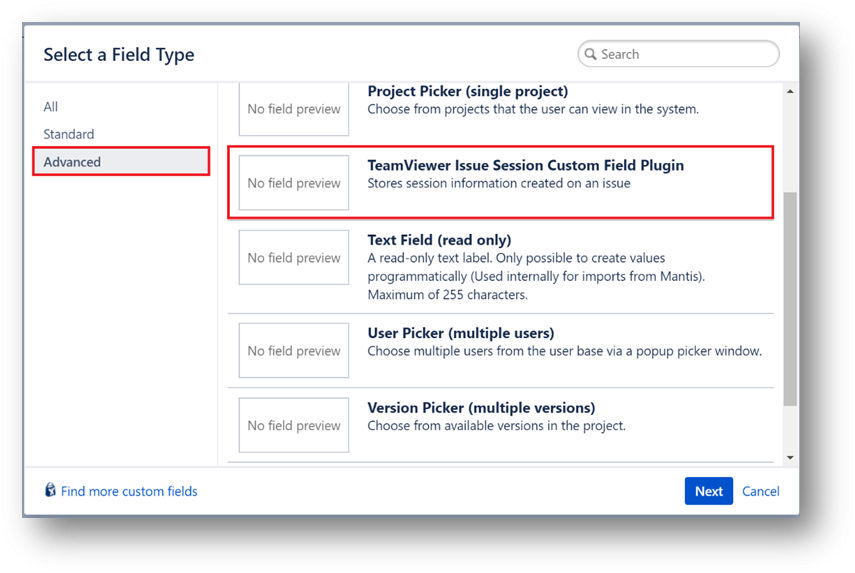Click the scrollbar up arrow

click(x=790, y=92)
